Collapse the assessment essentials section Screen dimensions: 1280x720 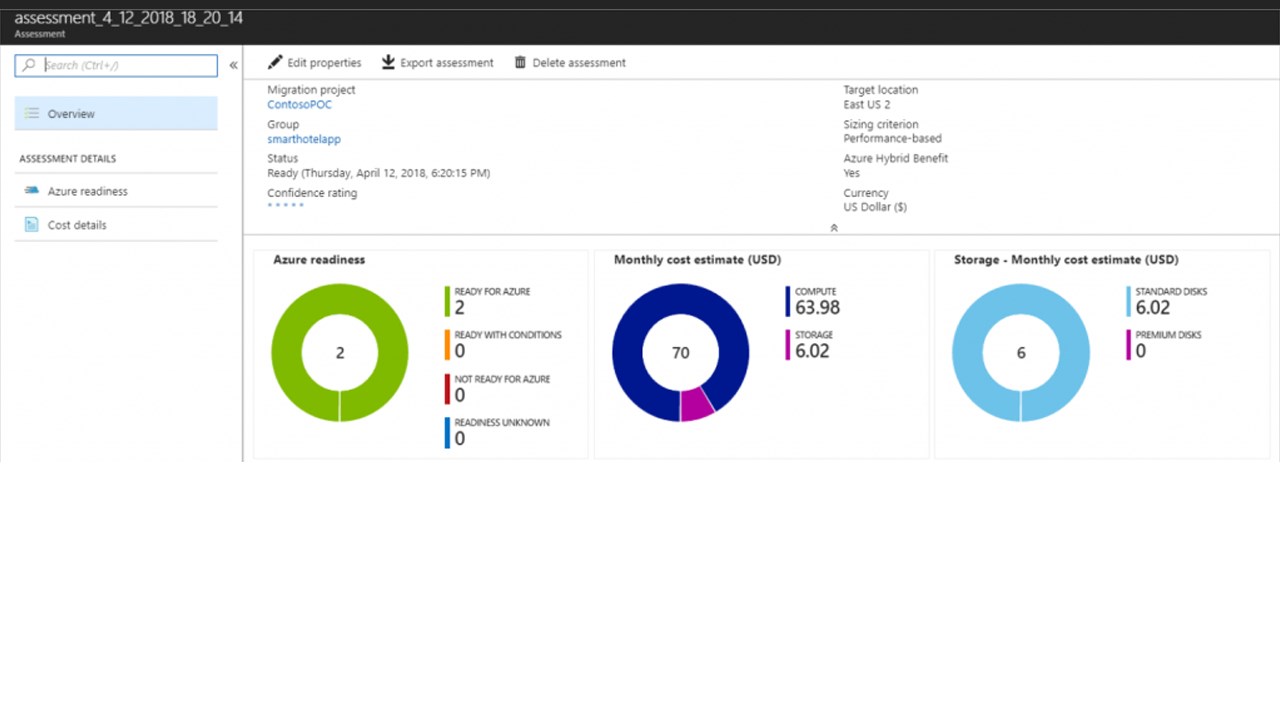pyautogui.click(x=834, y=228)
